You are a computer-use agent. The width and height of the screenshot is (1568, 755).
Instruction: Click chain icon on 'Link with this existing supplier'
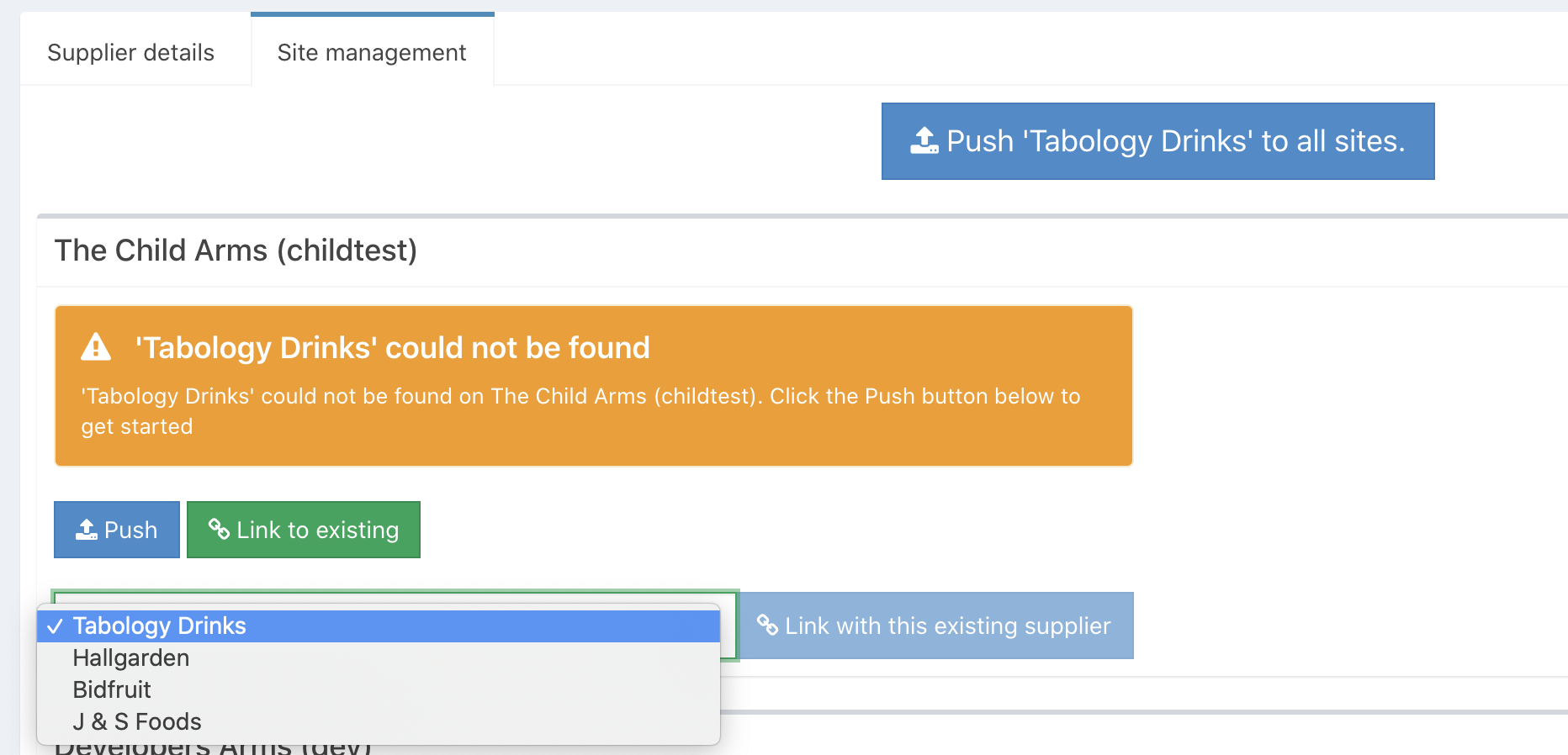pyautogui.click(x=767, y=625)
